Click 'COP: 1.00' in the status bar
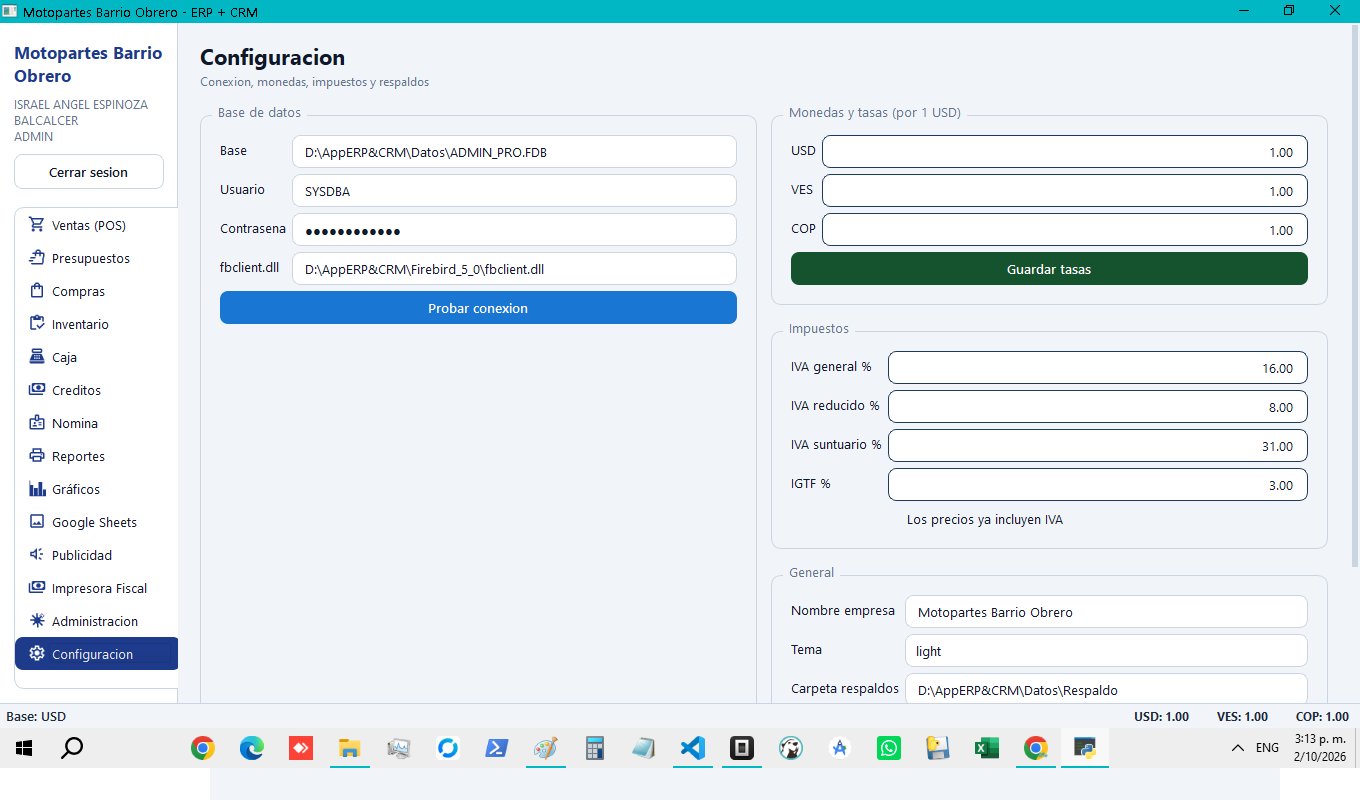Screen dimensions: 1360x800 click(1322, 716)
